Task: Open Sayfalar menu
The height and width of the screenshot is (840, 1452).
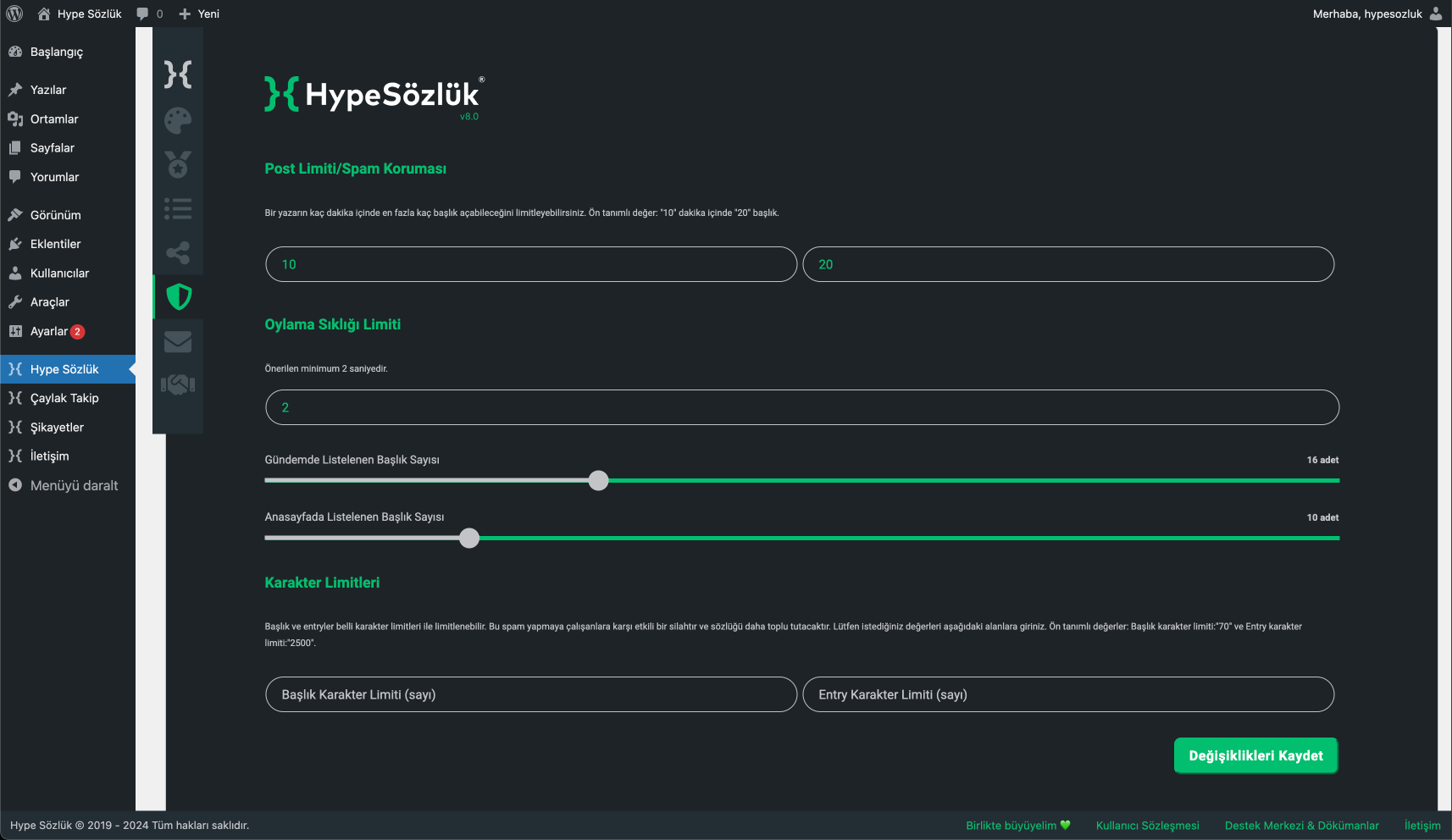Action: (68, 148)
